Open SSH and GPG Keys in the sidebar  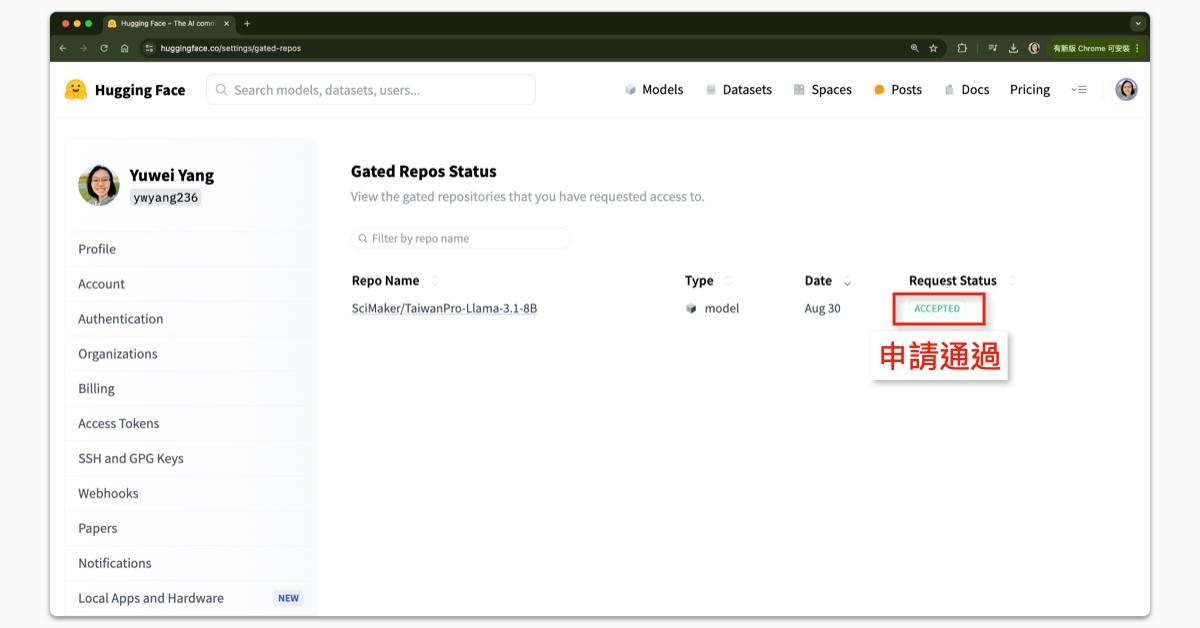190,459
